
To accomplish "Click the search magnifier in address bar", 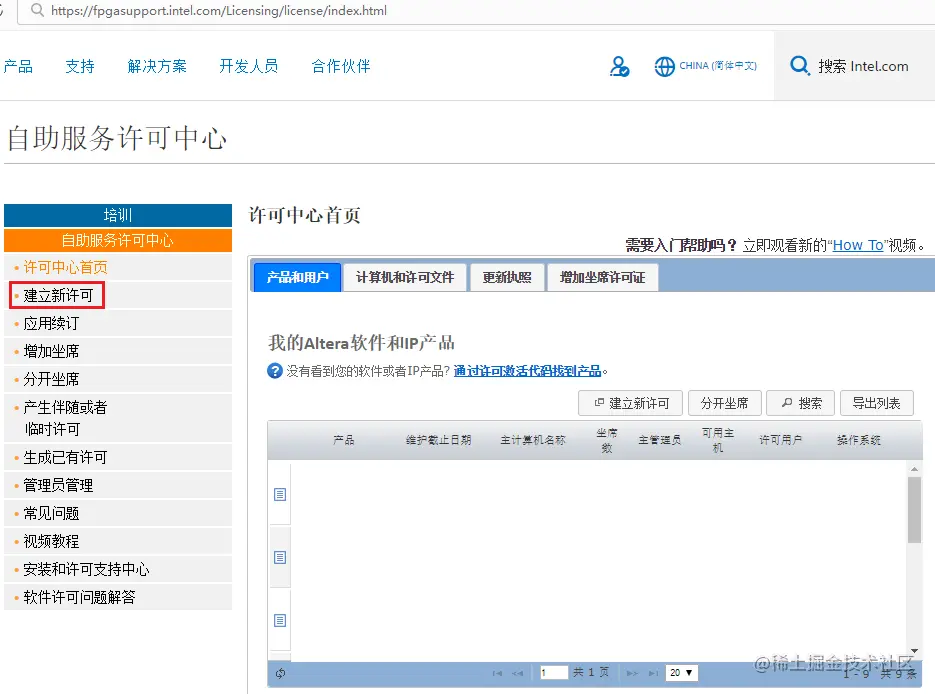I will point(37,10).
